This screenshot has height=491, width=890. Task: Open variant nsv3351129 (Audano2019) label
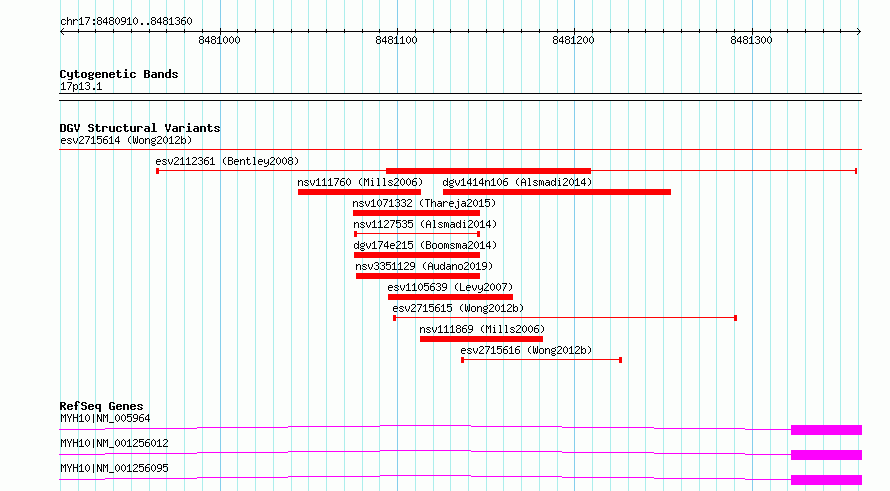[424, 266]
